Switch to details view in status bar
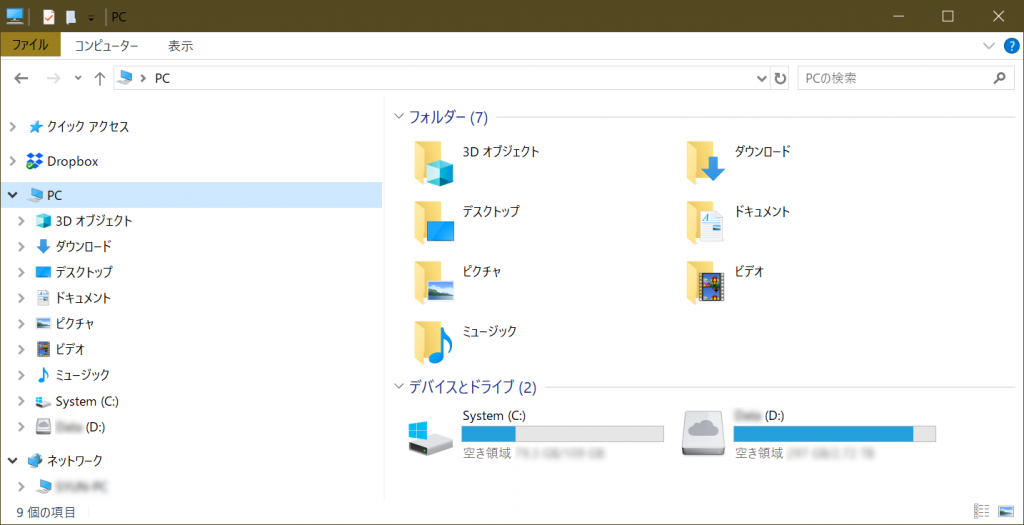This screenshot has width=1024, height=525. [x=982, y=511]
